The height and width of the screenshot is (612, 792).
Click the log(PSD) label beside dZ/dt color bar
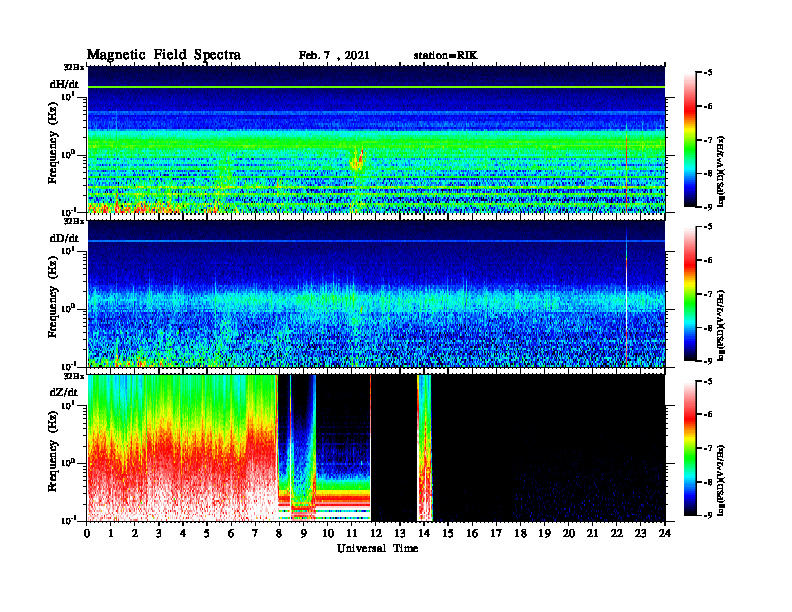[721, 480]
